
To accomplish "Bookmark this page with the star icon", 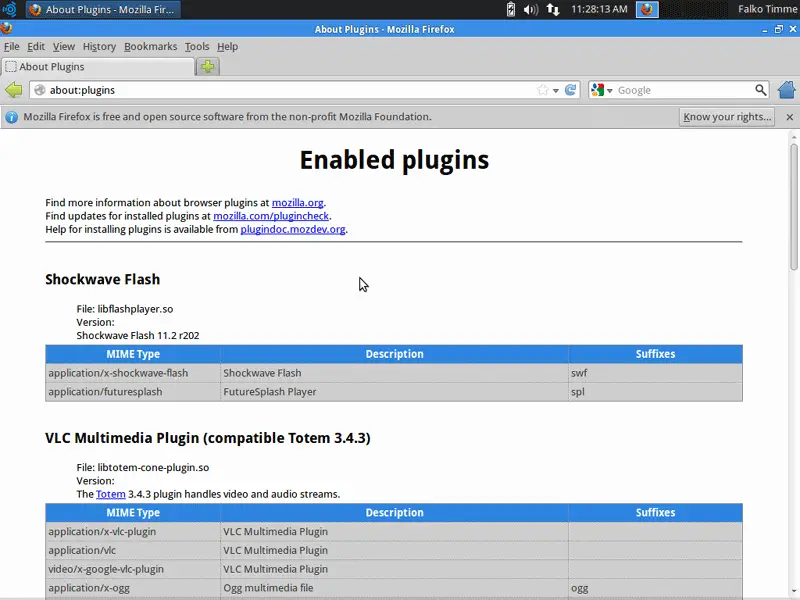I will tap(542, 90).
